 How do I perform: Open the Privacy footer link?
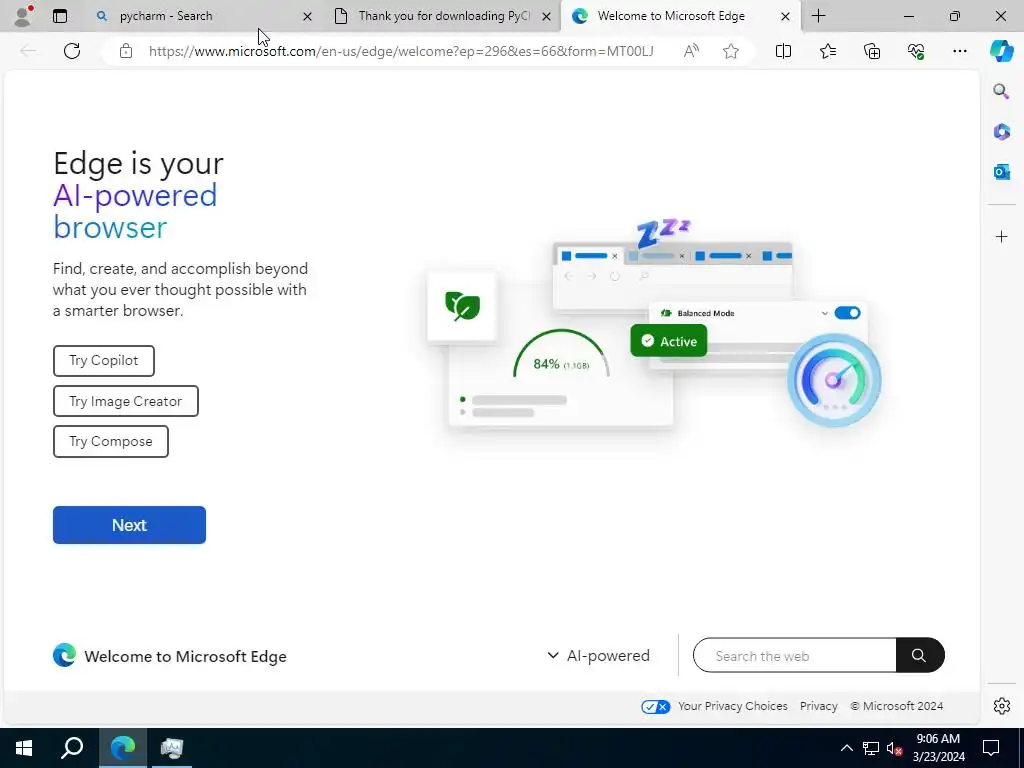click(818, 706)
